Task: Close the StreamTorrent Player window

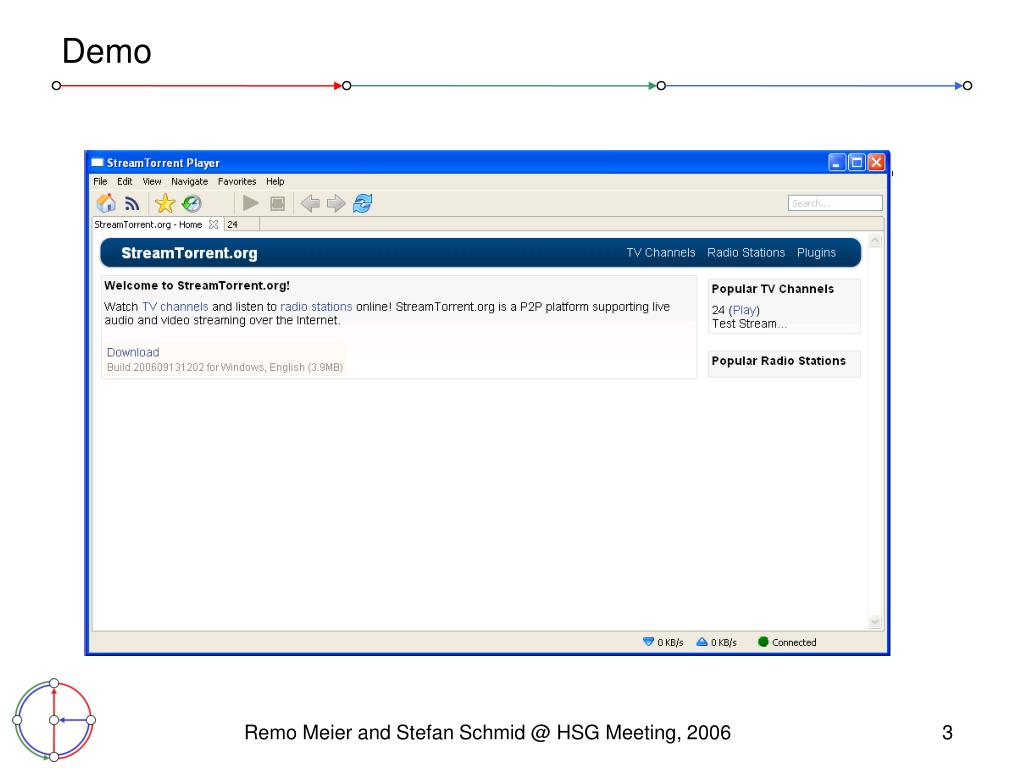Action: click(876, 162)
